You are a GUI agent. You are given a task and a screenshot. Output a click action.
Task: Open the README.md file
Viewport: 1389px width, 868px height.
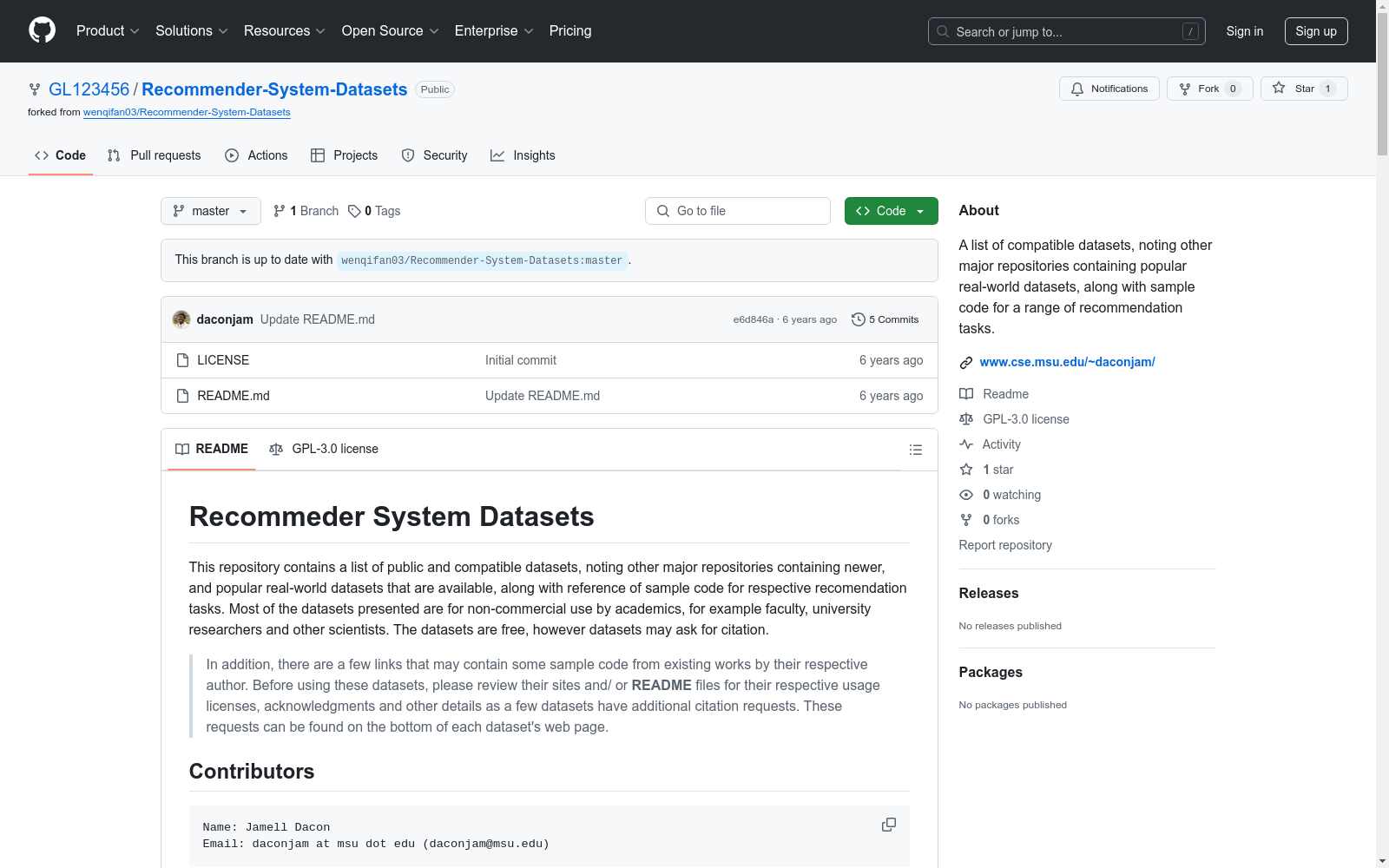[x=234, y=396]
